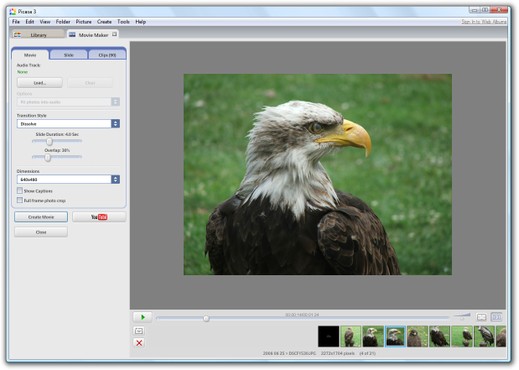Open the Folder menu
The image size is (519, 370).
(x=63, y=22)
